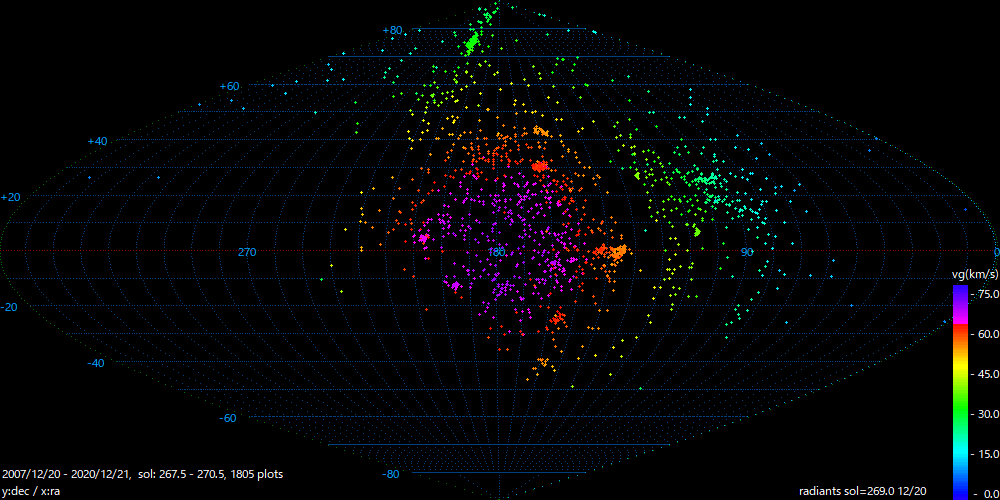Click the 180 right ascension label

[496, 252]
